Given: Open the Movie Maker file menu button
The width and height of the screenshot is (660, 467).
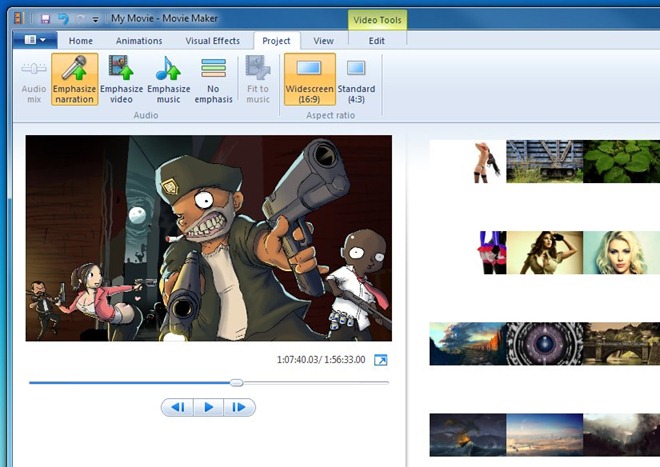Looking at the screenshot, I should coord(35,40).
